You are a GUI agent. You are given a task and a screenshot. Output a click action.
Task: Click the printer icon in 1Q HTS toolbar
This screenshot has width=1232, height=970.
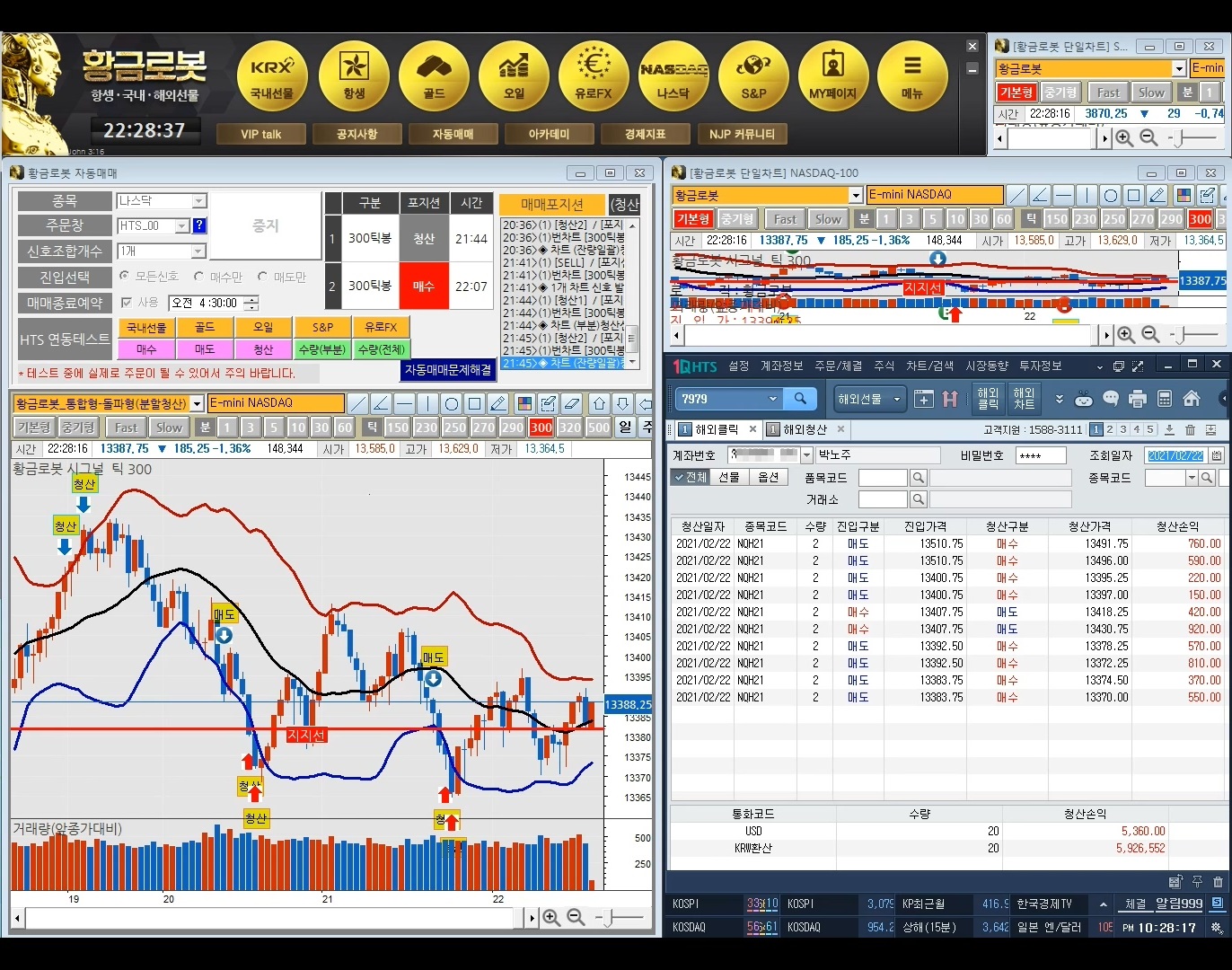[1138, 398]
